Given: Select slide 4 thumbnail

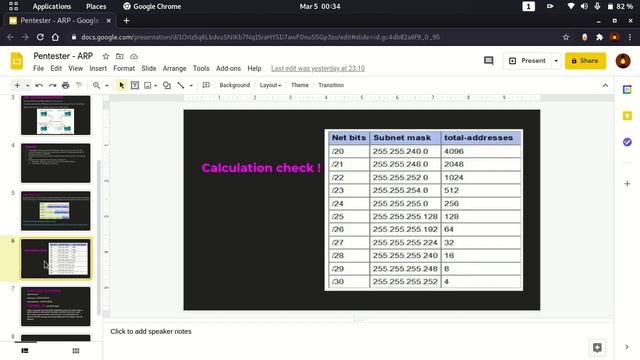Looking at the screenshot, I should tap(56, 163).
